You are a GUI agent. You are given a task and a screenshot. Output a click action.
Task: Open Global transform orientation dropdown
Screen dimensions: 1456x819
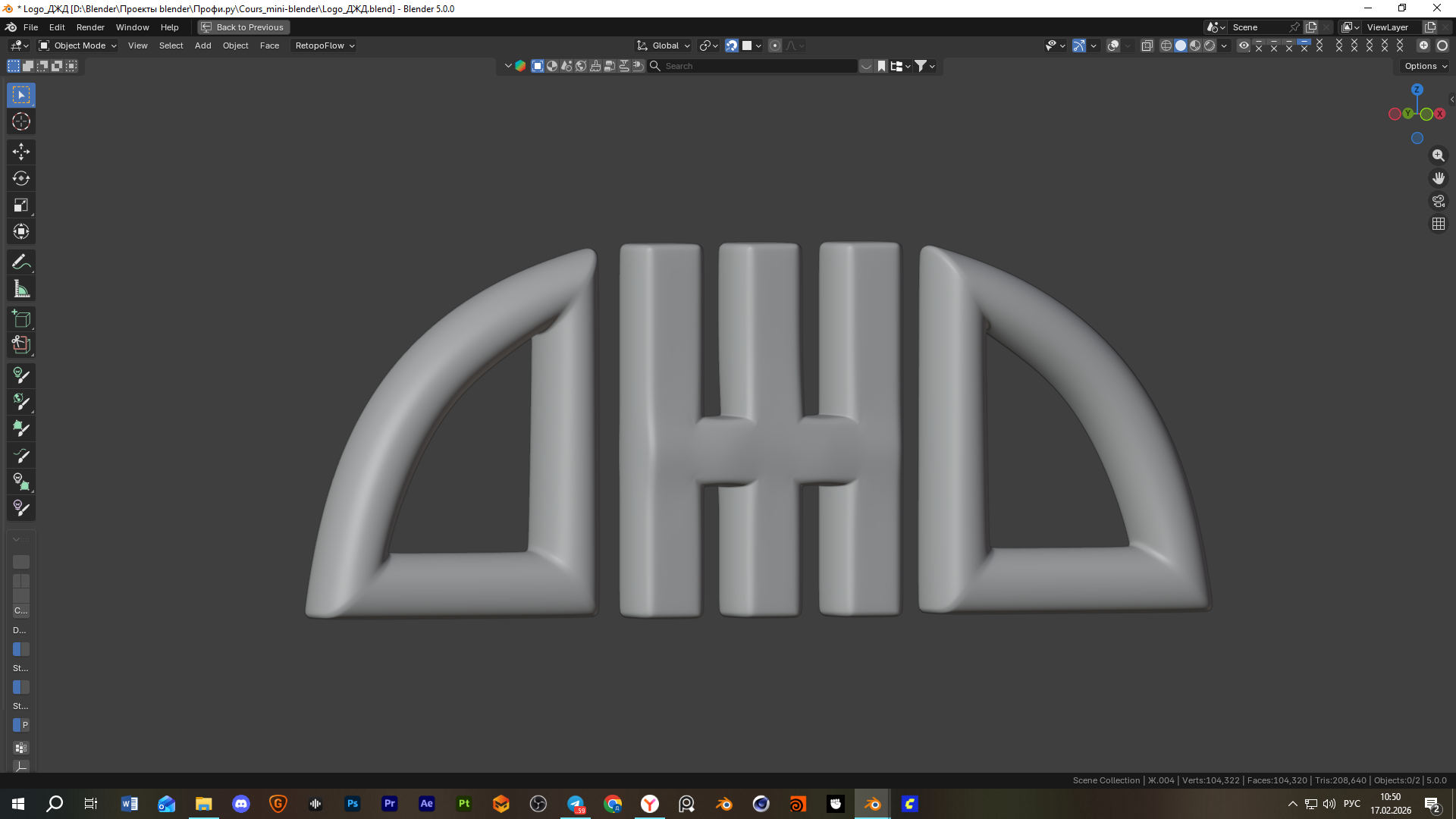point(664,45)
